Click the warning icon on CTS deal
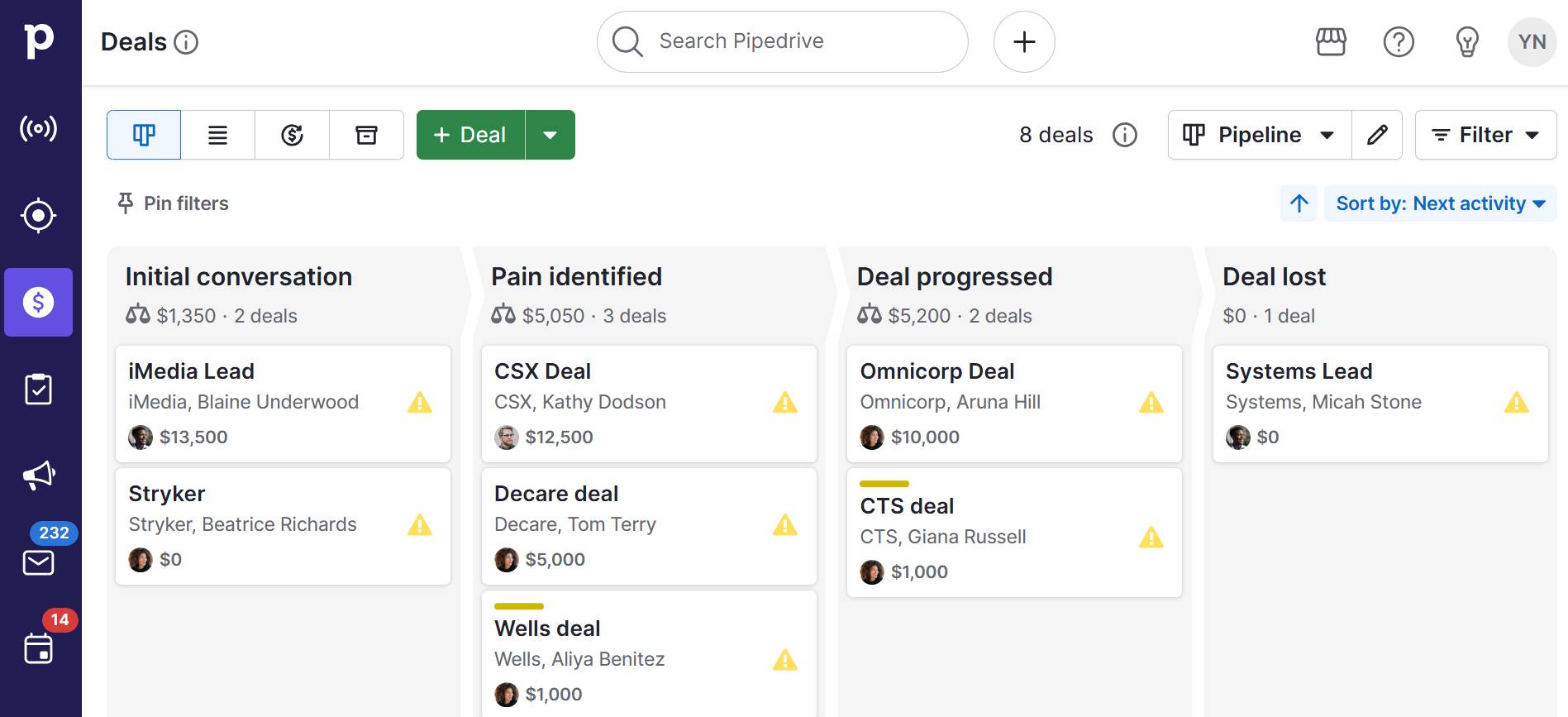This screenshot has height=717, width=1568. tap(1151, 538)
